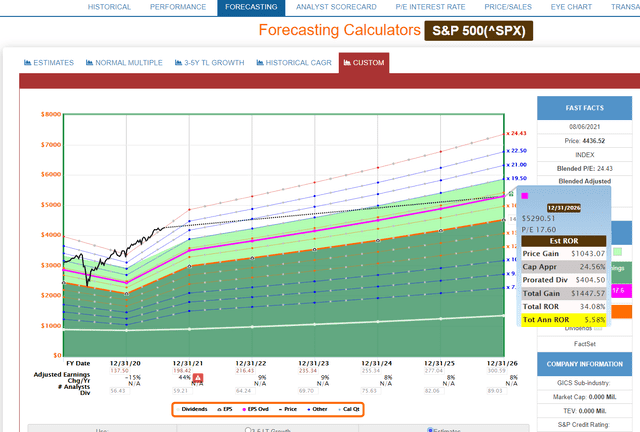Switch to the Normal Multiple calculator tab

point(124,63)
